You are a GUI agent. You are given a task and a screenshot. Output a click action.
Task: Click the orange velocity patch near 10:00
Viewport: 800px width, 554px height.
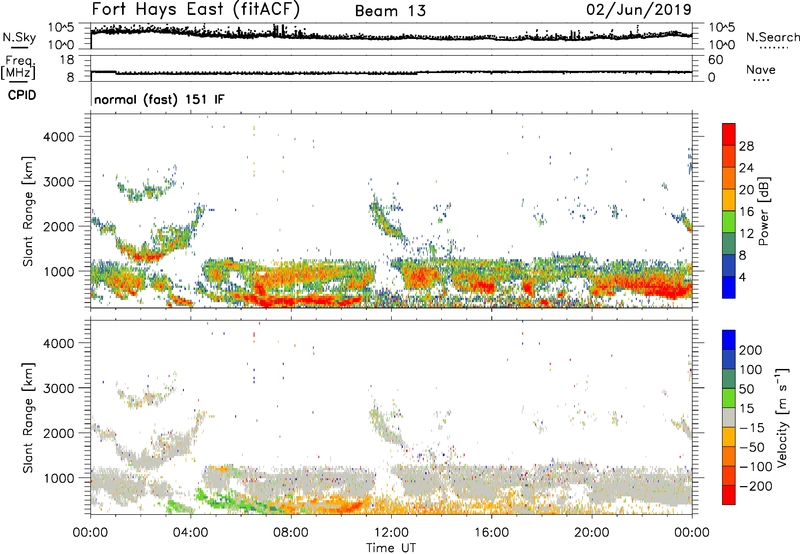pyautogui.click(x=342, y=506)
